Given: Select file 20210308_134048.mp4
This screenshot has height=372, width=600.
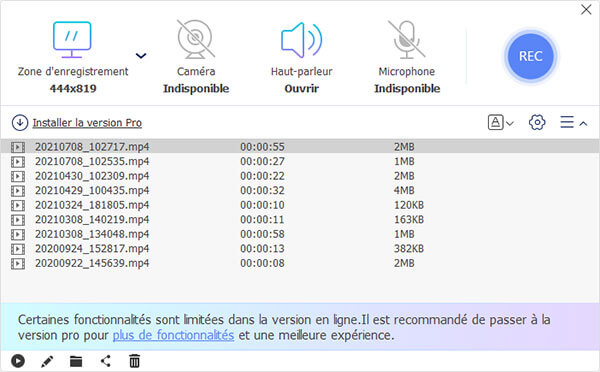Looking at the screenshot, I should tap(300, 234).
